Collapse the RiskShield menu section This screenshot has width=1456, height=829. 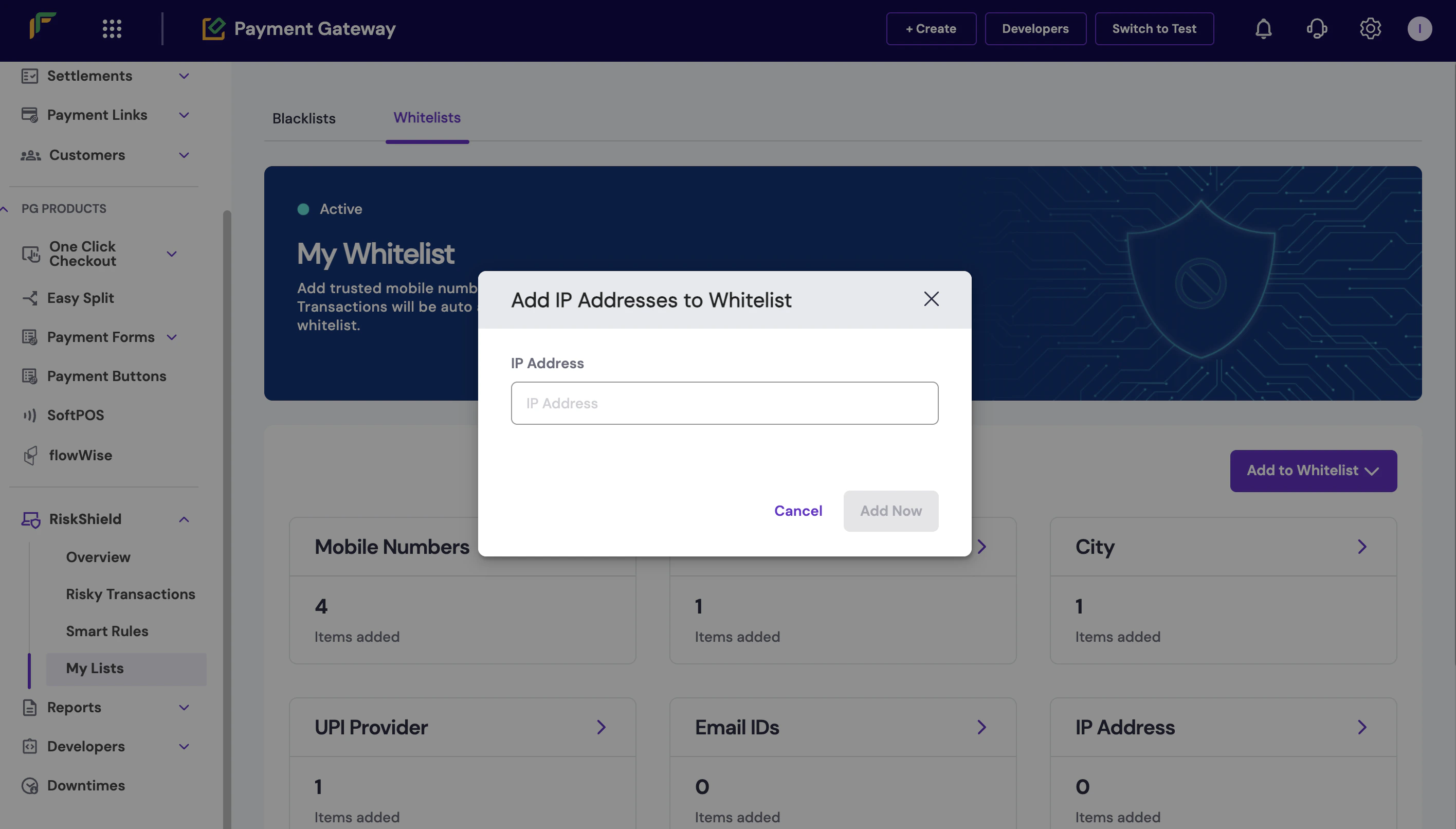click(184, 519)
